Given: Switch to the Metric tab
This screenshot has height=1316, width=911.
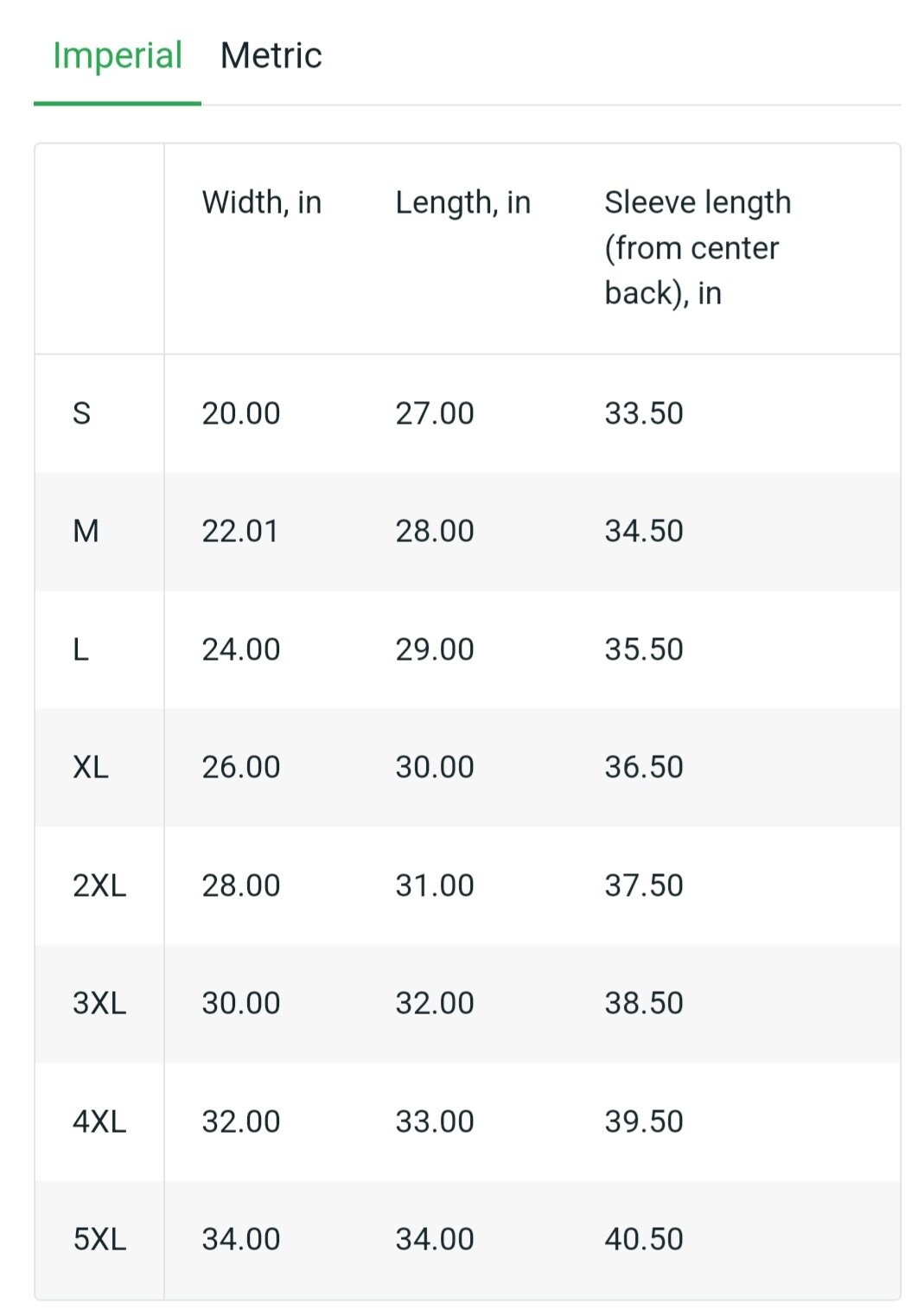Looking at the screenshot, I should (271, 55).
